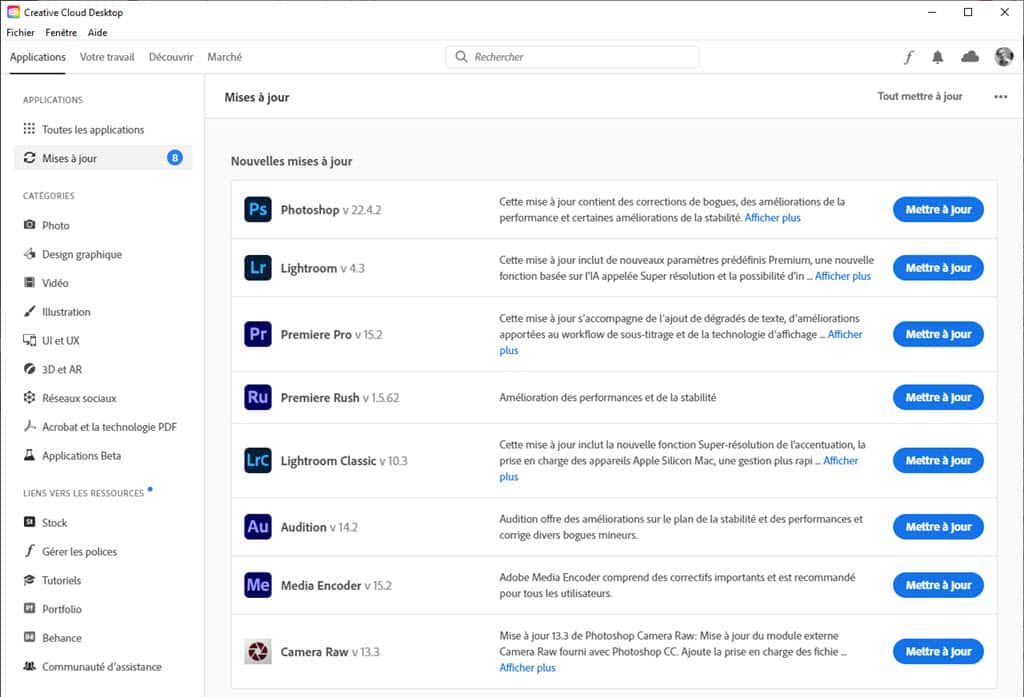The height and width of the screenshot is (697, 1024).
Task: Open the Fenêtre menu
Action: coord(61,33)
